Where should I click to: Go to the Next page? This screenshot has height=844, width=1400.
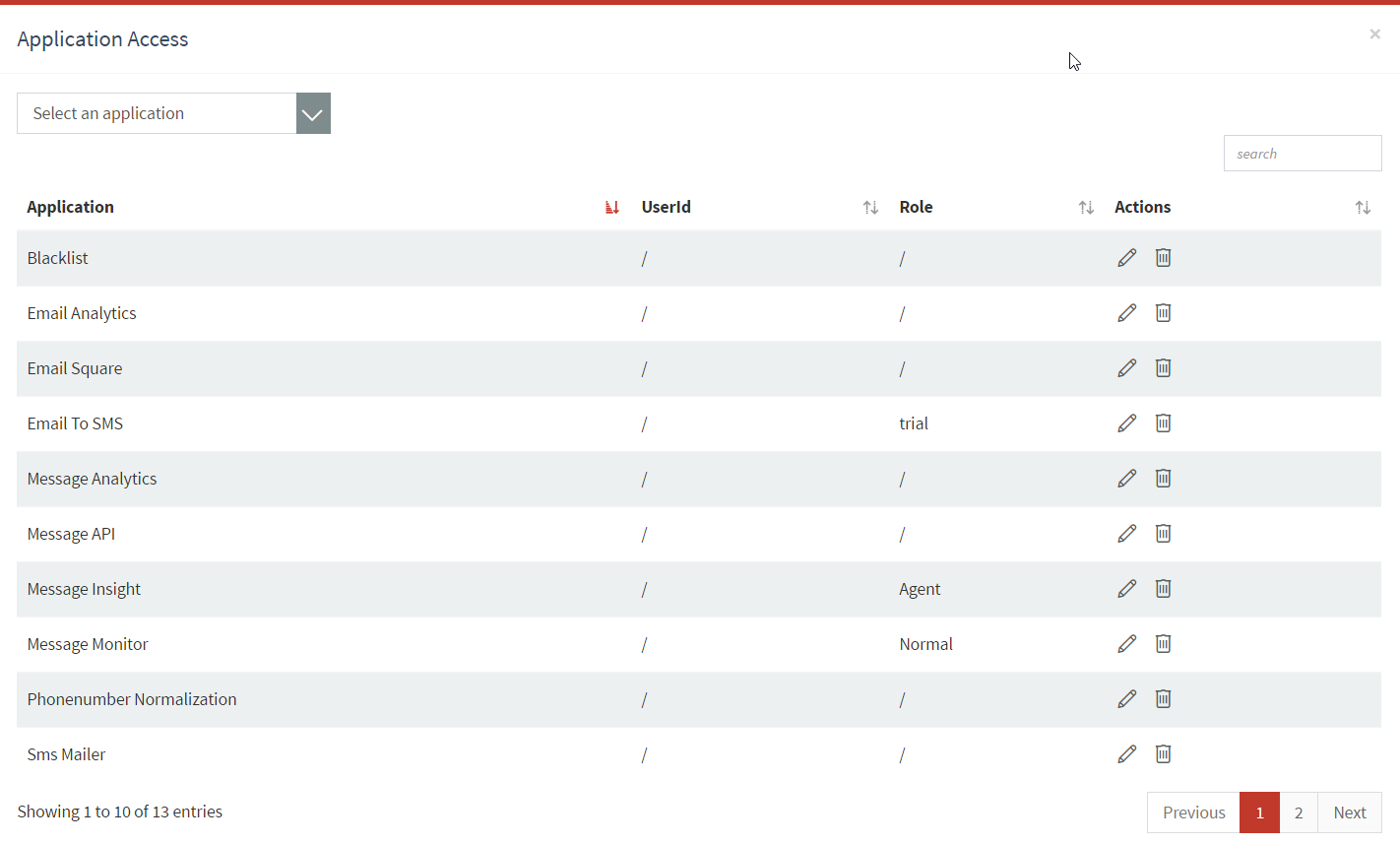(1350, 812)
